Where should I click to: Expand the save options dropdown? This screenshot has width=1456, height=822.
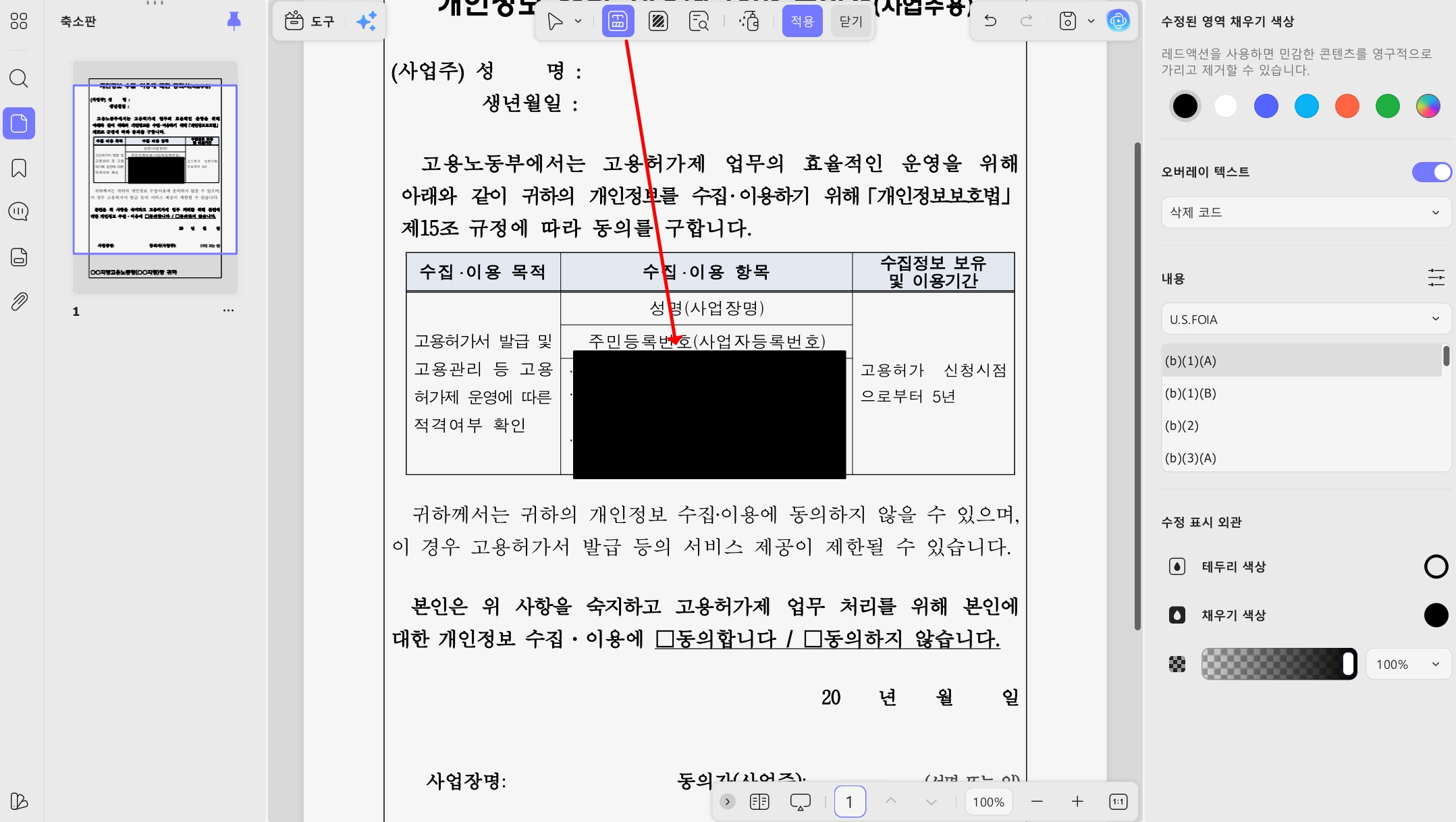click(1091, 22)
